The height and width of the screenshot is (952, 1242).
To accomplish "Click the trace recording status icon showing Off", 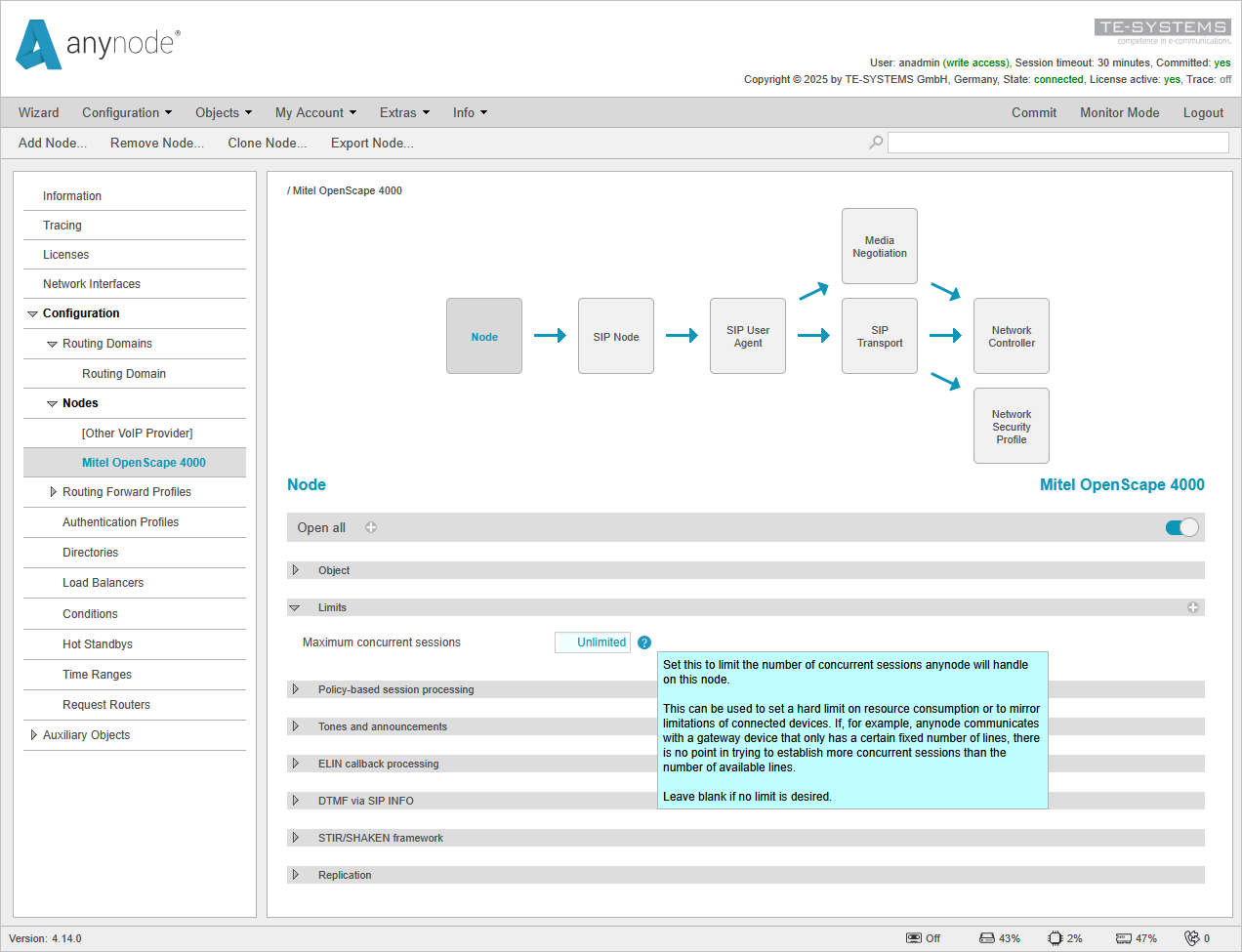I will [x=910, y=938].
